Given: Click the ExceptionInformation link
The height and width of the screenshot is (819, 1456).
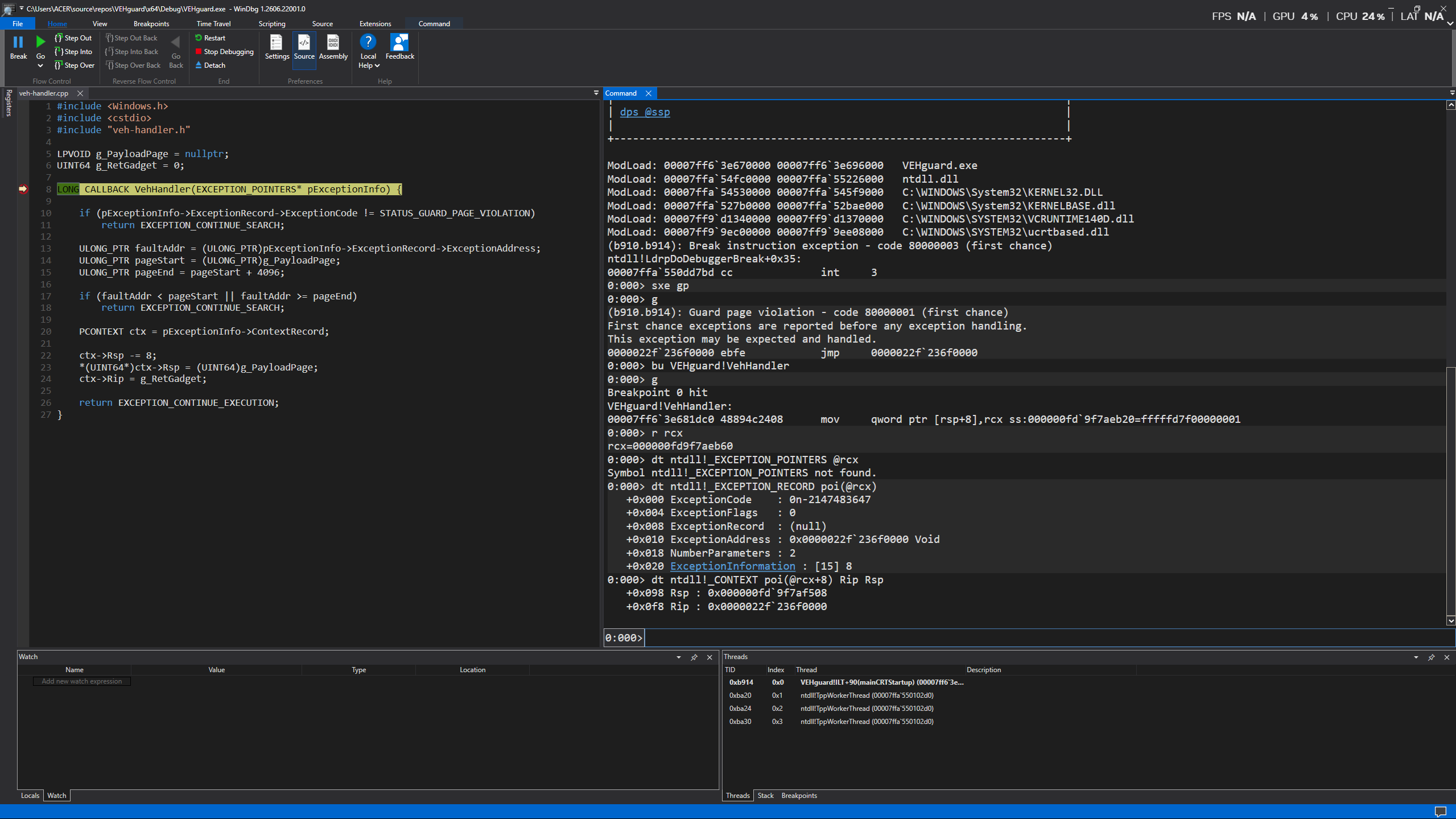Looking at the screenshot, I should tap(733, 566).
